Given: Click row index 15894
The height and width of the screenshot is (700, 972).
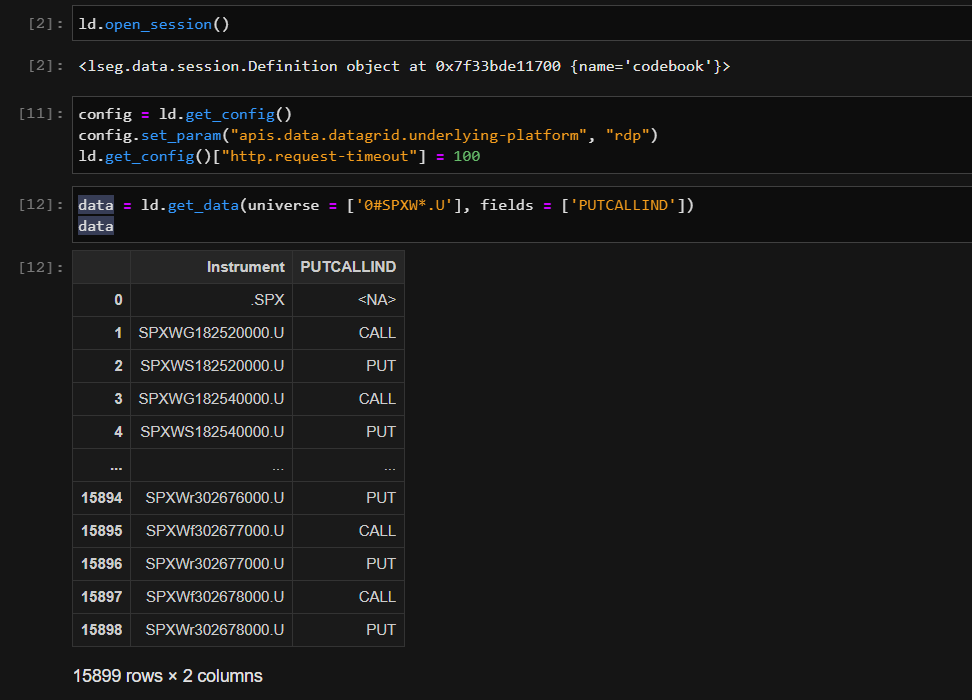Looking at the screenshot, I should click(x=102, y=498).
